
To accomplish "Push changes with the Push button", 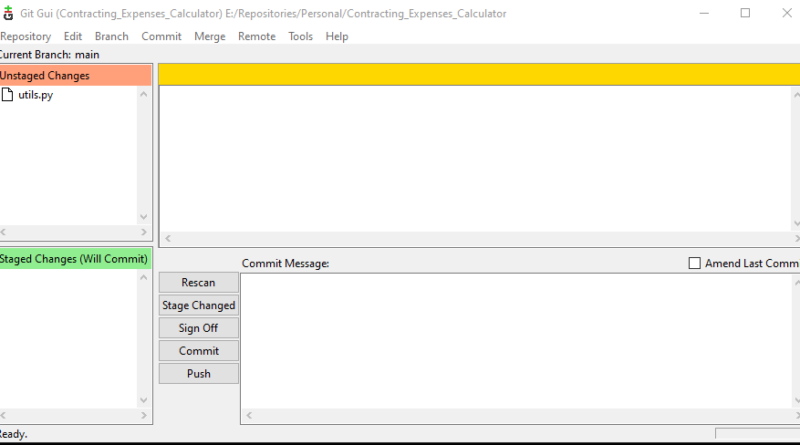I will [x=198, y=373].
